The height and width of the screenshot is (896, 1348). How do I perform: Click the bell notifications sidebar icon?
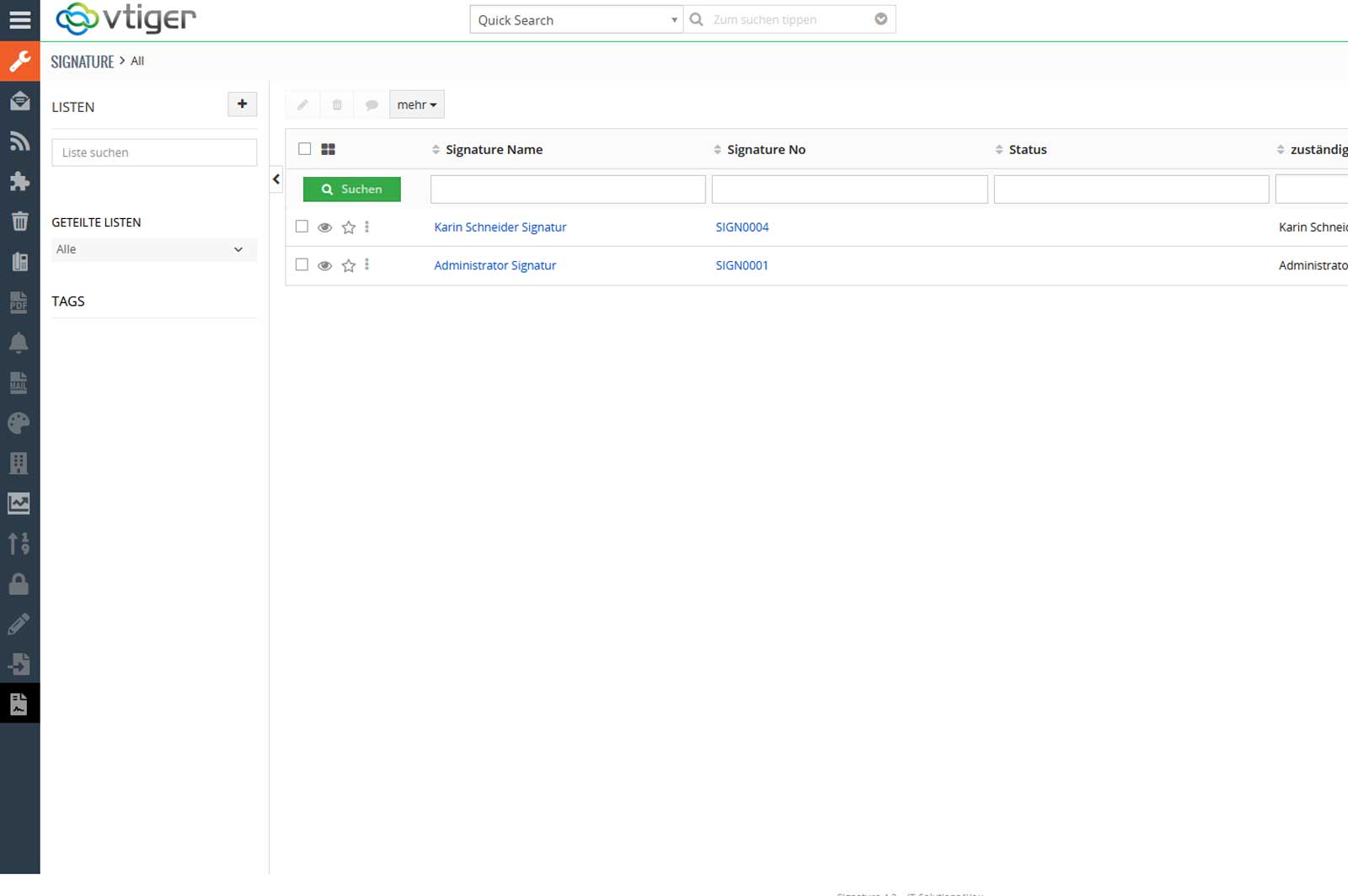tap(19, 343)
